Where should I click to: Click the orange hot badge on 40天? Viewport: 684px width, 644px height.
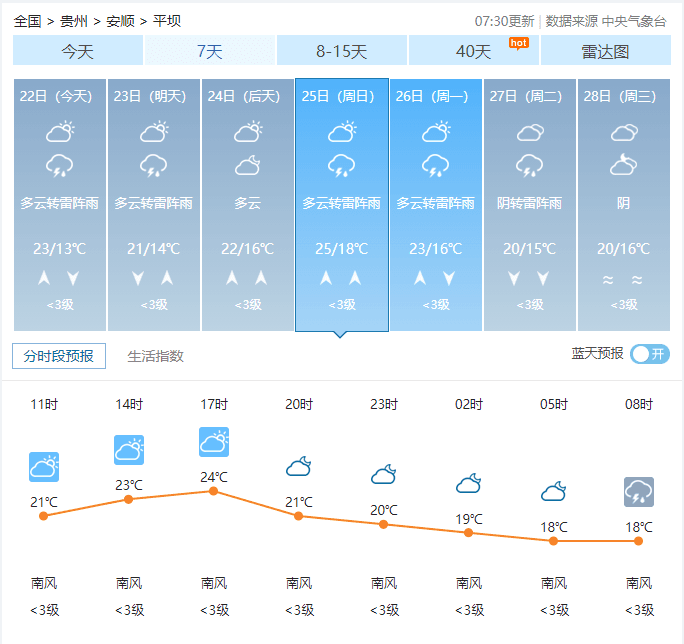click(519, 43)
